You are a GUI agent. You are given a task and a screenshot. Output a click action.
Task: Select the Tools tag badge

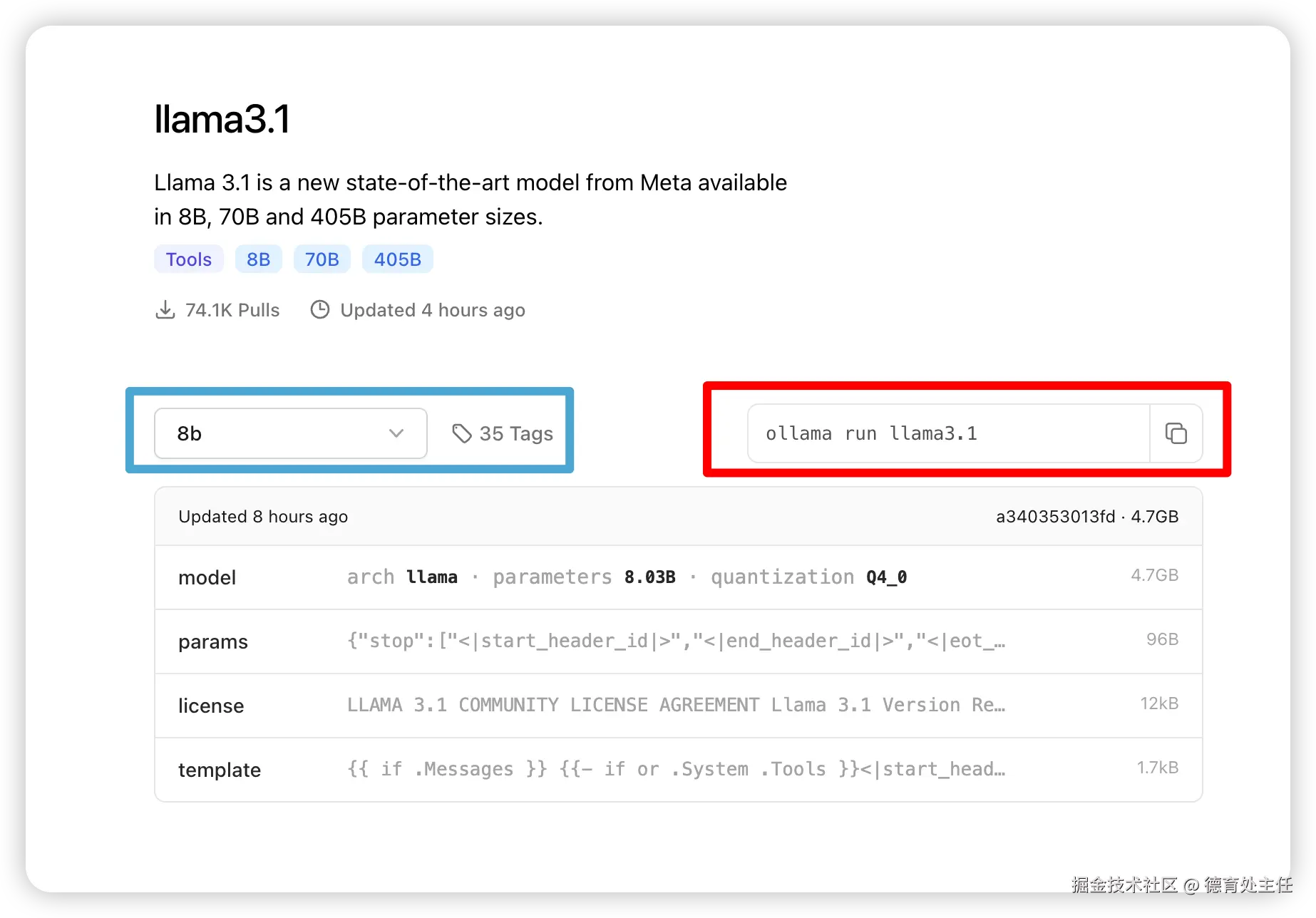pyautogui.click(x=189, y=259)
